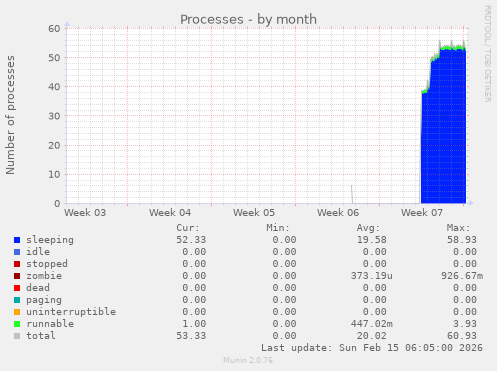The width and height of the screenshot is (497, 371).
Task: Click sleeping current value 52.33
Action: coord(191,240)
